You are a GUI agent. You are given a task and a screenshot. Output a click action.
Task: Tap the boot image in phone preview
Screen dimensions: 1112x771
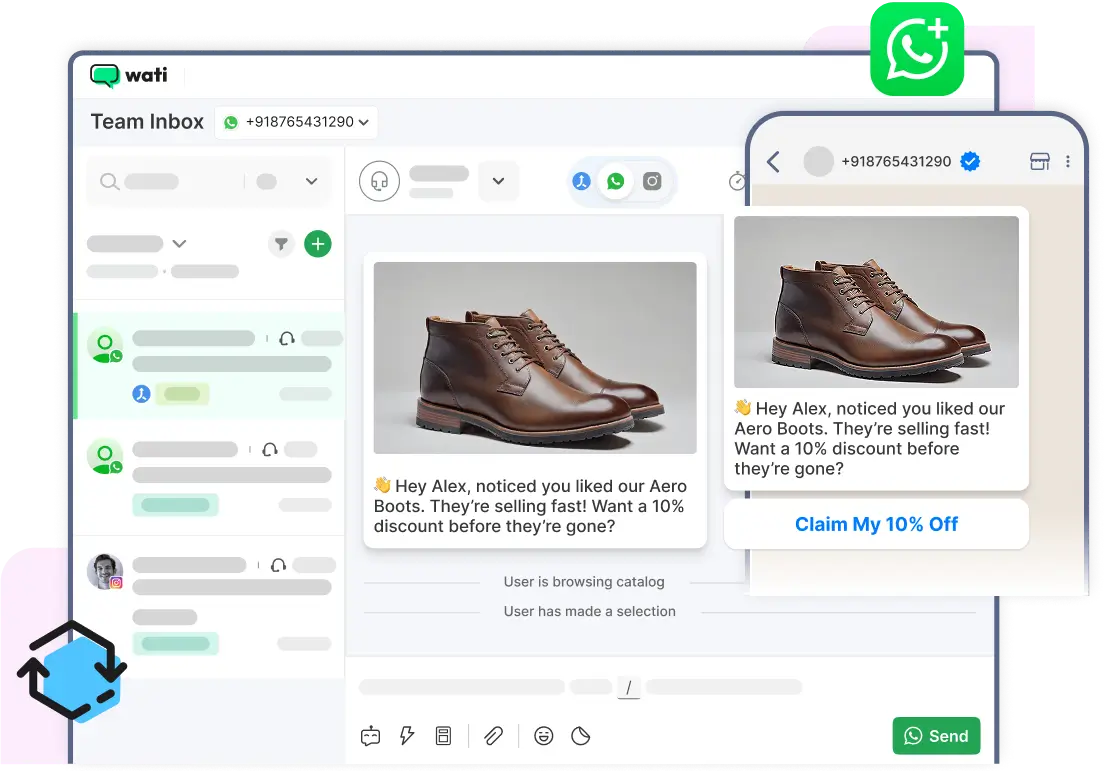point(877,302)
